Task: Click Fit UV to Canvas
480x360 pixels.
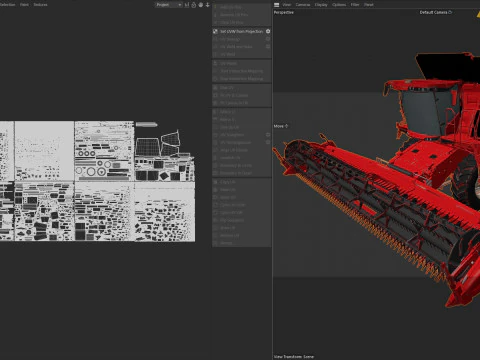Action: [242, 95]
